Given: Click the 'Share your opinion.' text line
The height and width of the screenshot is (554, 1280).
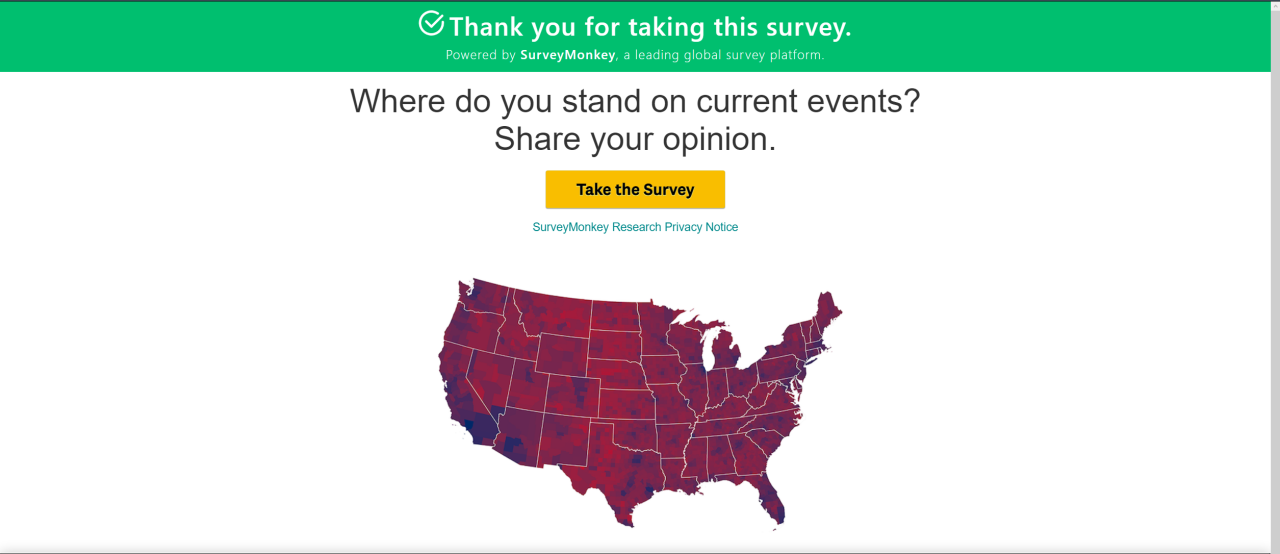Looking at the screenshot, I should 635,139.
